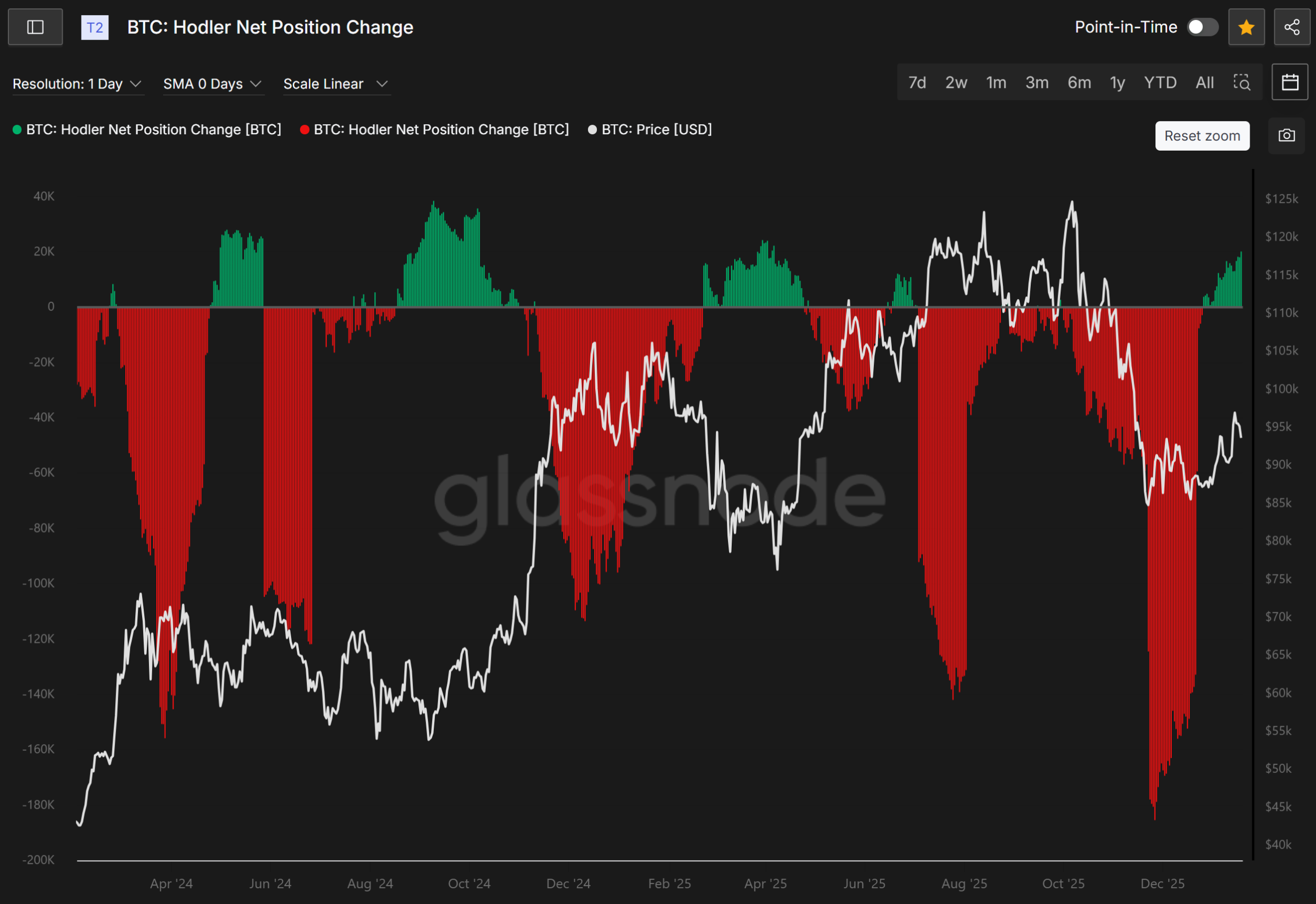This screenshot has width=1316, height=904.
Task: Switch to the YTD time range
Action: click(x=1160, y=83)
